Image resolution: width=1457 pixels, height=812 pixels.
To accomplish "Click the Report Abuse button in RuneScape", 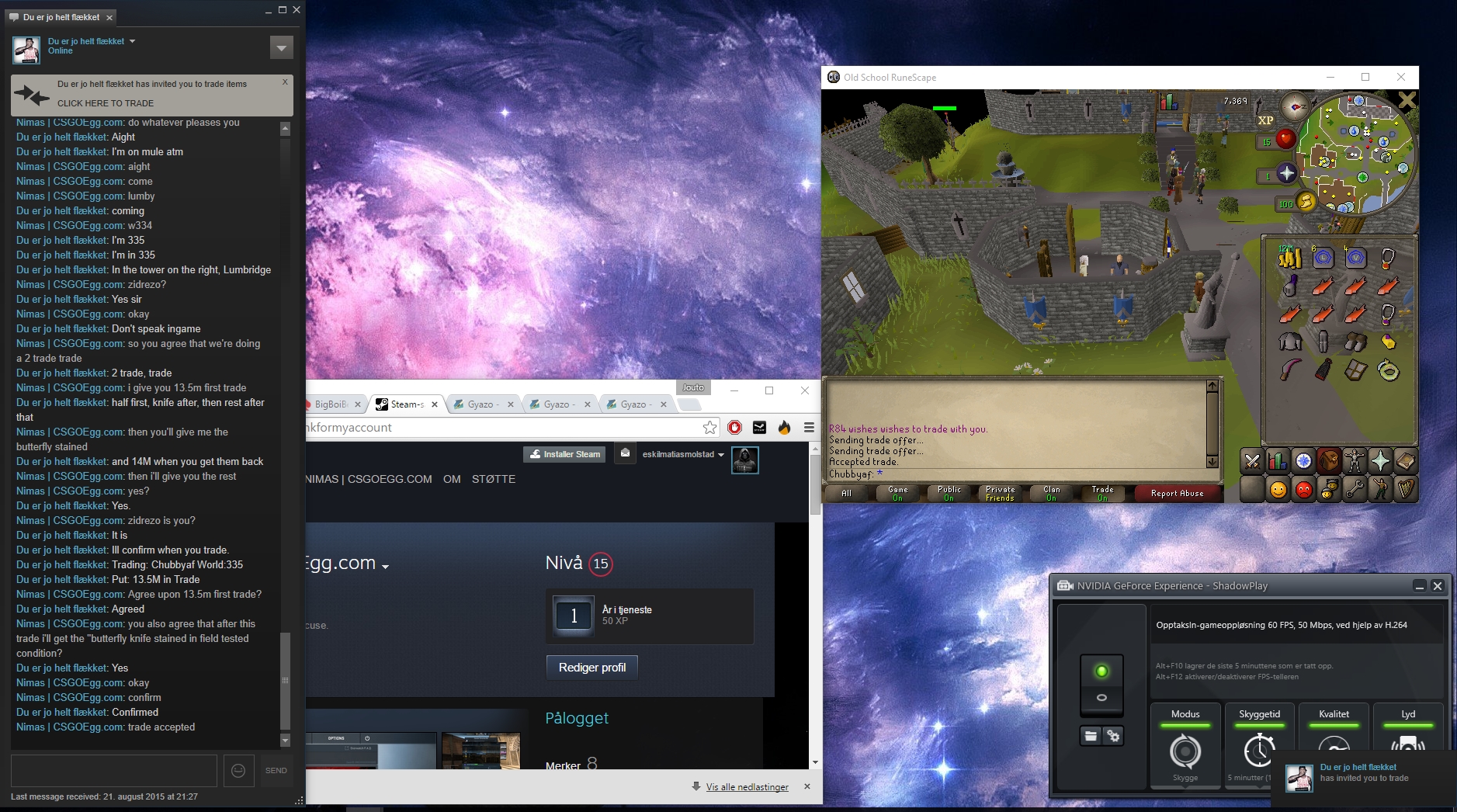I will (1177, 493).
